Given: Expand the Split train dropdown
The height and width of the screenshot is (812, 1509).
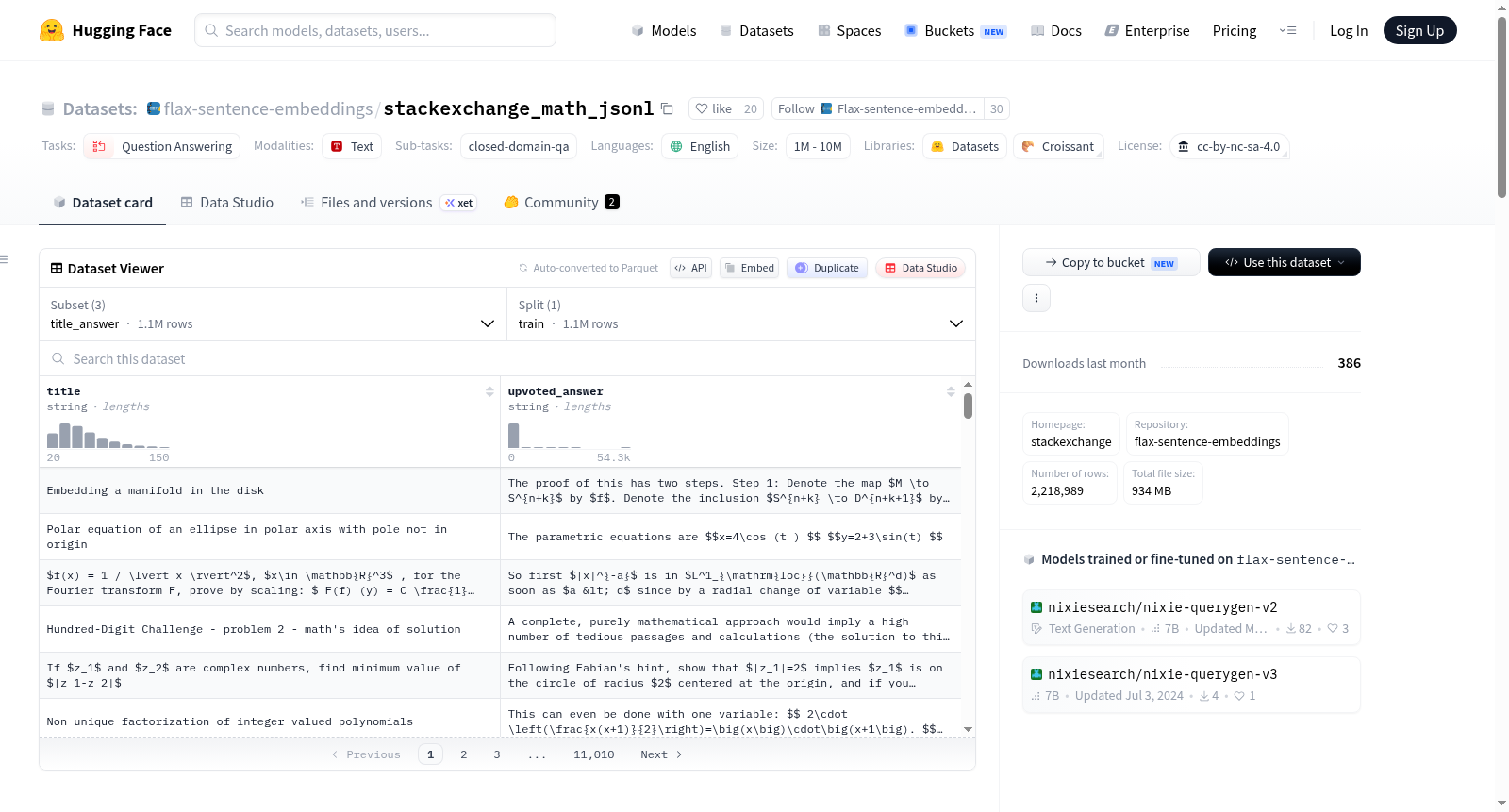Looking at the screenshot, I should coord(740,314).
